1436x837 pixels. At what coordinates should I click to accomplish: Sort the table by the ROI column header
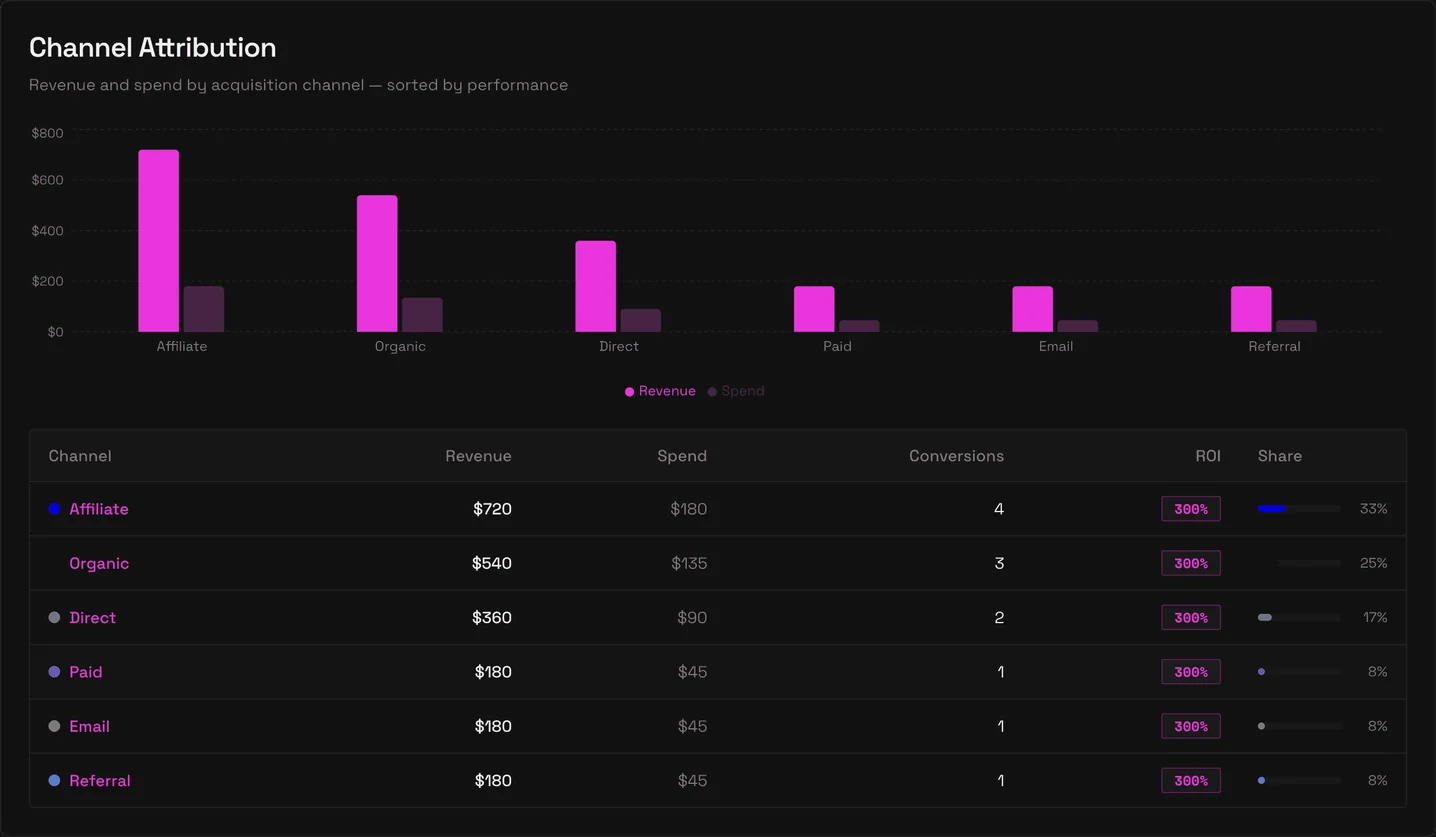(x=1208, y=456)
